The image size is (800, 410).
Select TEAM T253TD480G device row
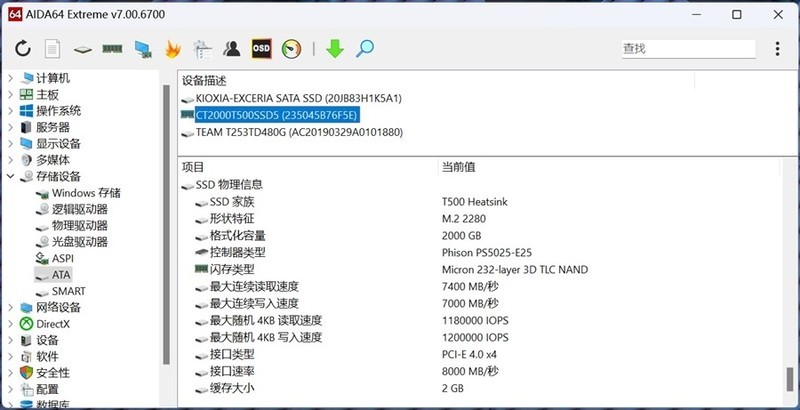click(x=299, y=133)
